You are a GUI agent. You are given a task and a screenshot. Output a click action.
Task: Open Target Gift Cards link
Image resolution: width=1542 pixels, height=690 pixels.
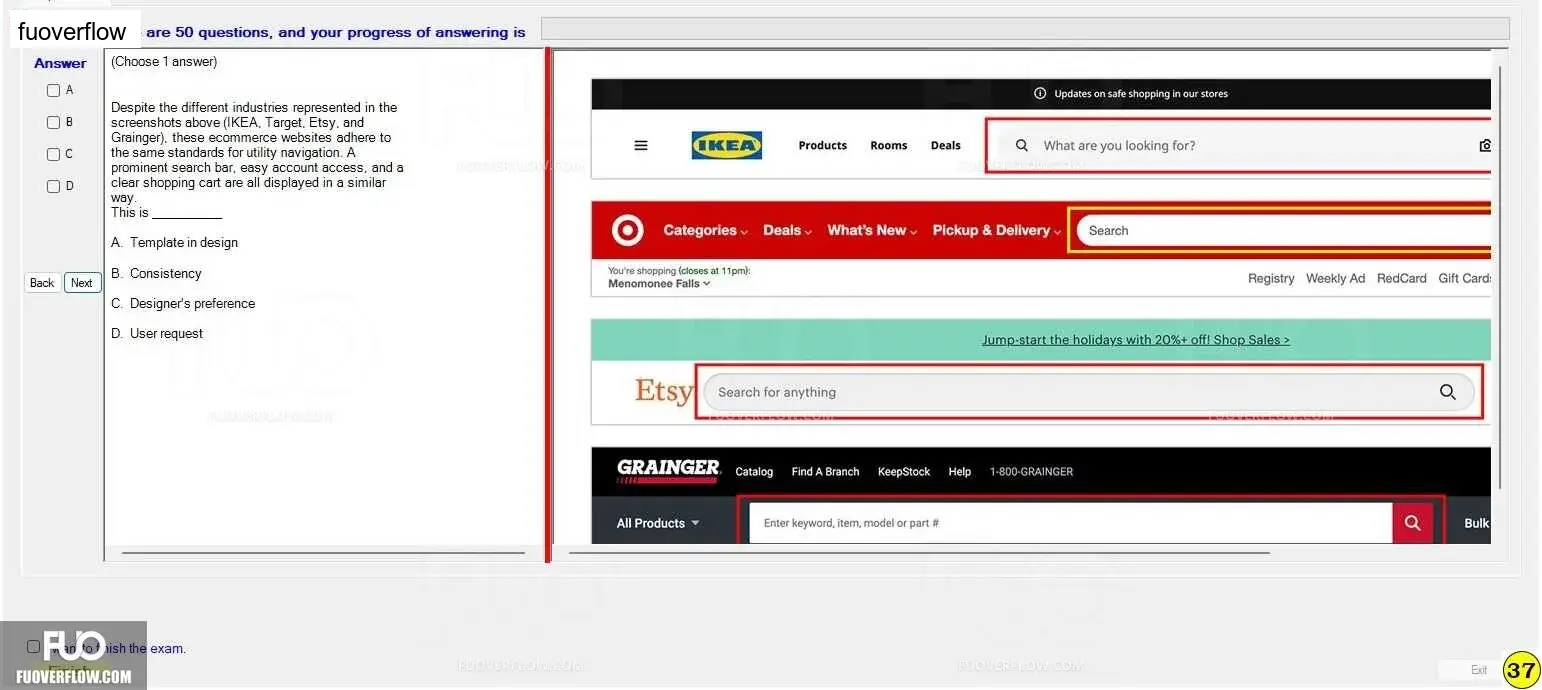[x=1465, y=278]
